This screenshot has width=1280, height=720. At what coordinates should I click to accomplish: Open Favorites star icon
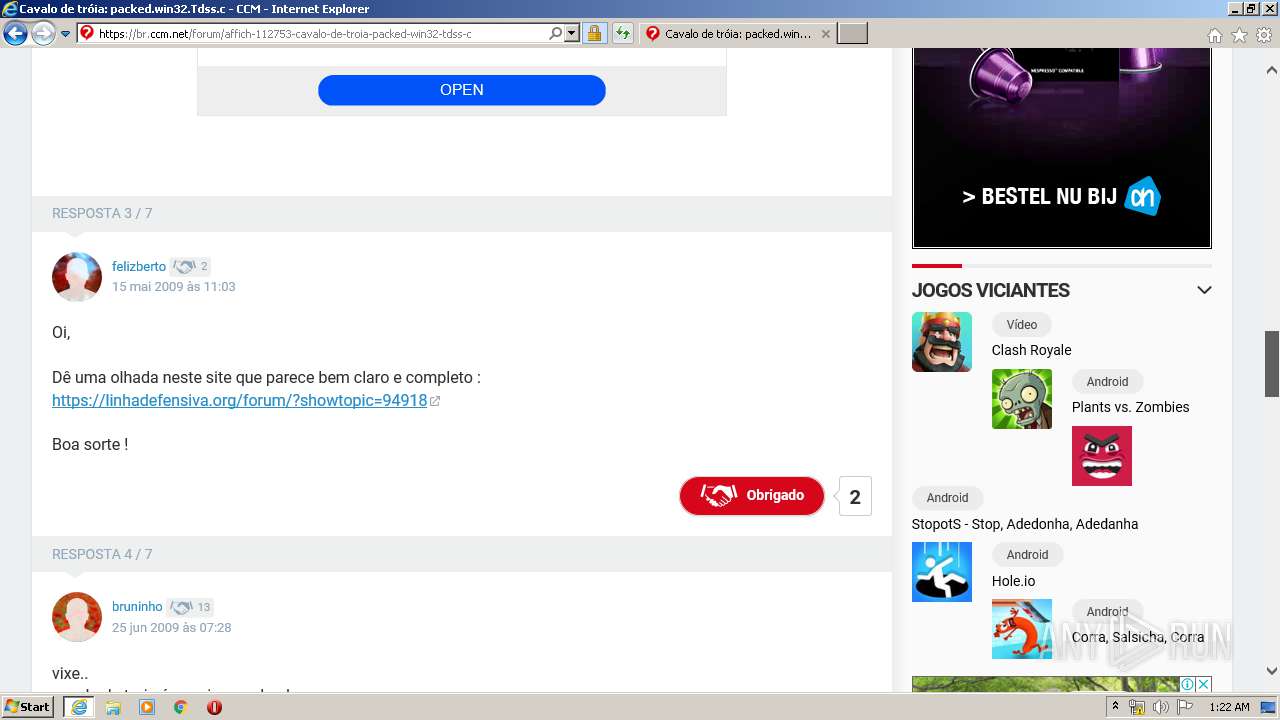tap(1240, 35)
